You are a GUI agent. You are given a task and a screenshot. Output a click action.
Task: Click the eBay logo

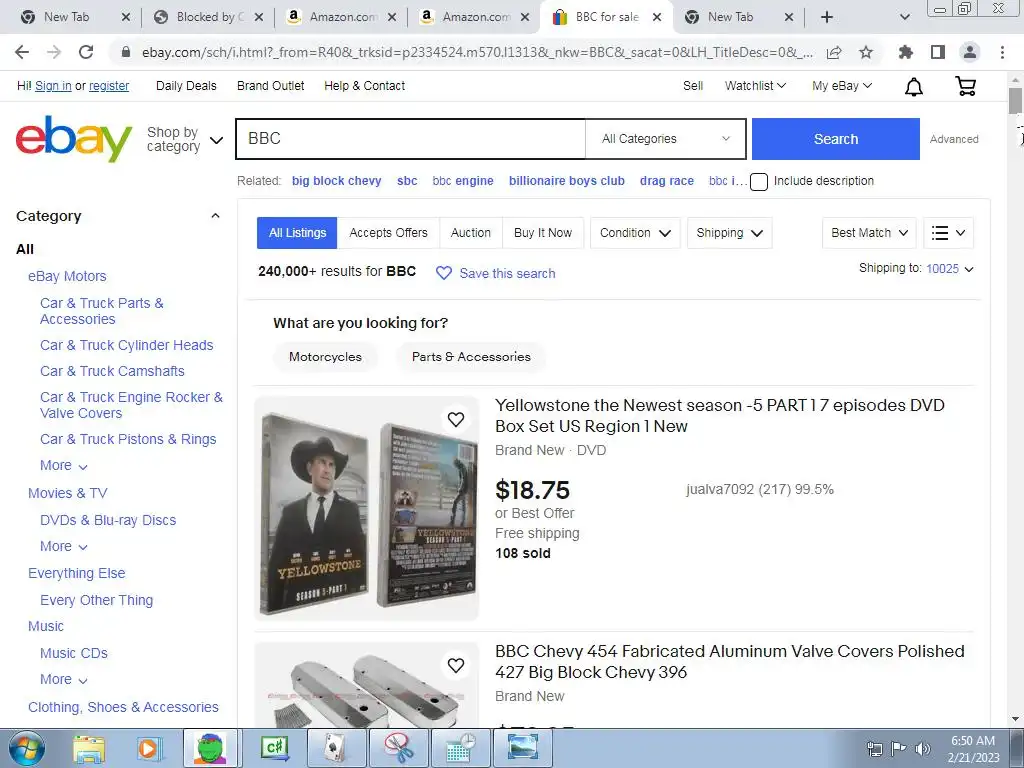click(73, 138)
